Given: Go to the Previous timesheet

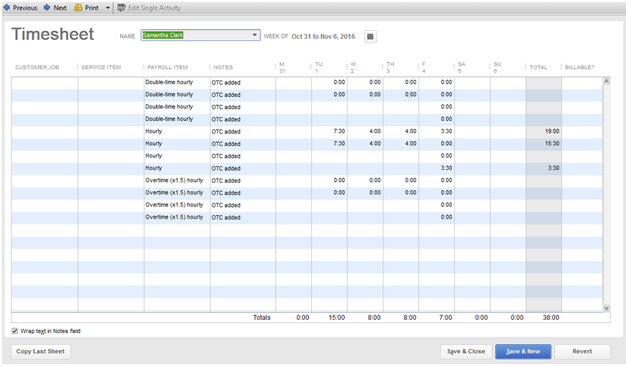Looking at the screenshot, I should (x=20, y=8).
